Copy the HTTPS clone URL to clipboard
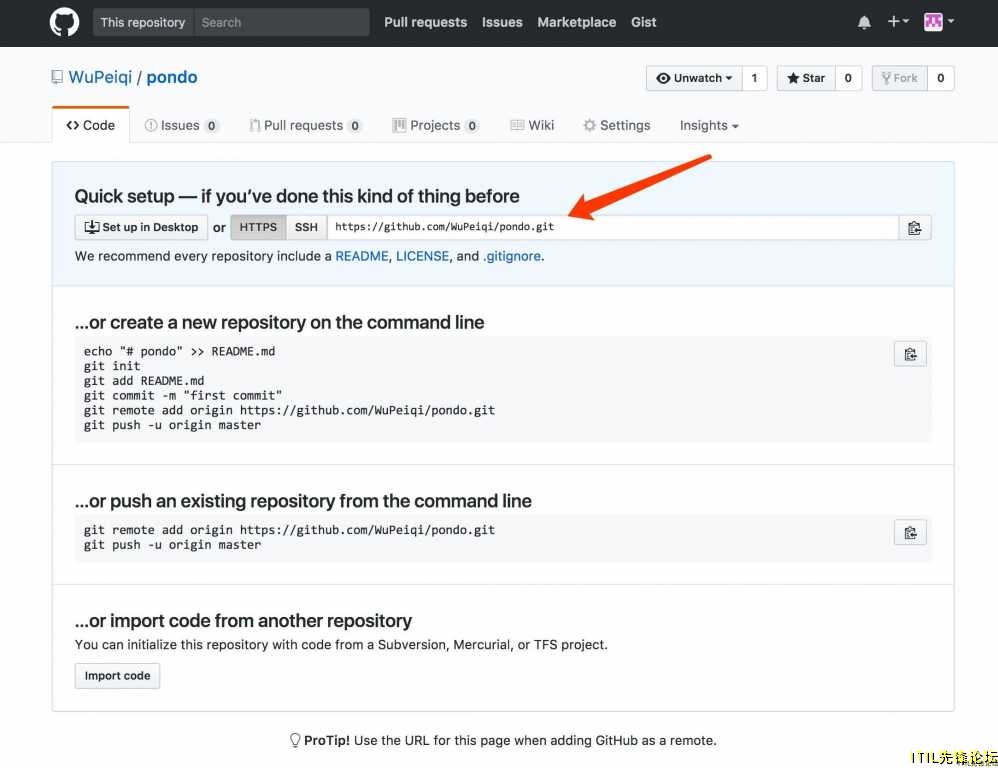Image resolution: width=998 pixels, height=768 pixels. (915, 228)
